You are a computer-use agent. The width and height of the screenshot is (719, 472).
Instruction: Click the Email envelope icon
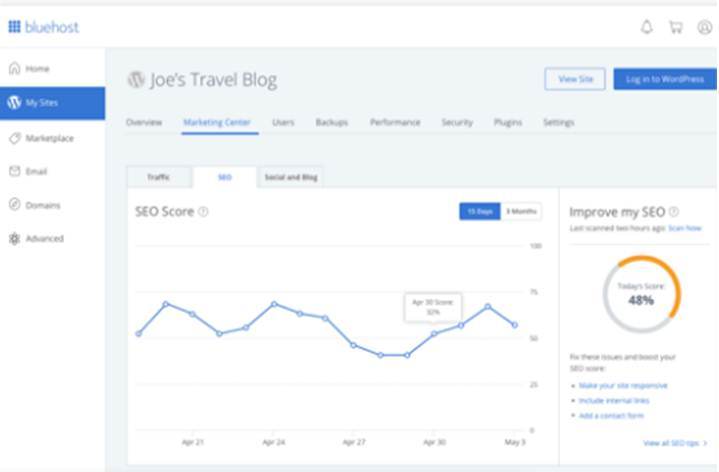[x=15, y=171]
